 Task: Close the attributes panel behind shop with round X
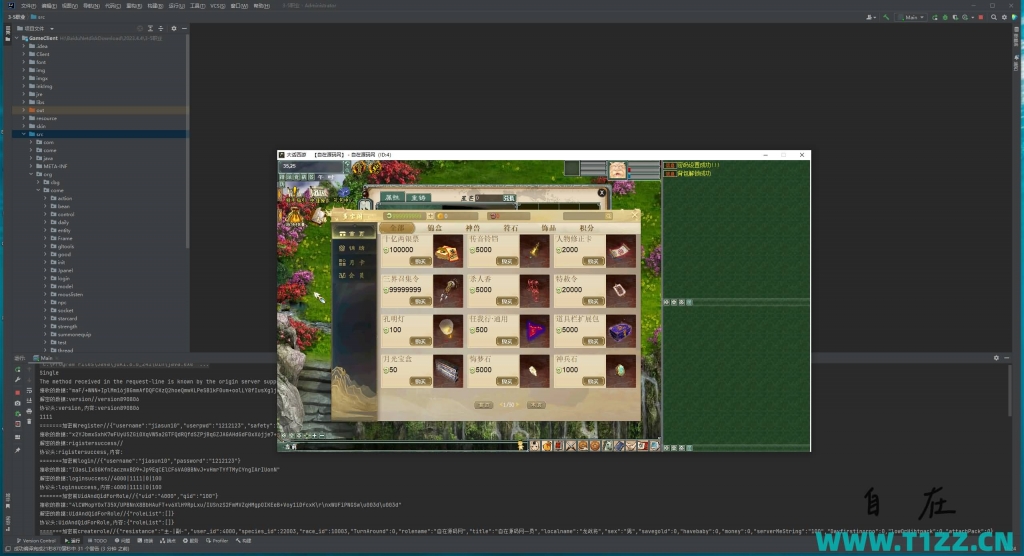coord(602,193)
